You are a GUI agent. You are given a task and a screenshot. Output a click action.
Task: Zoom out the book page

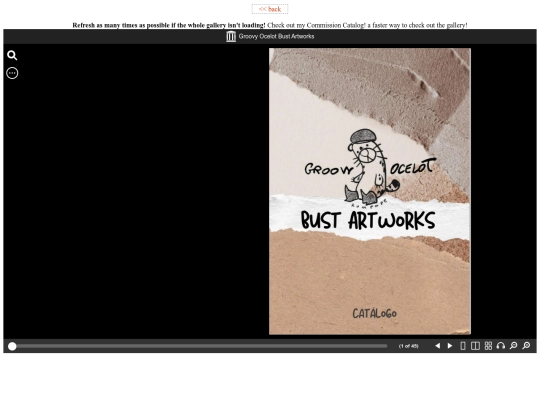[513, 345]
